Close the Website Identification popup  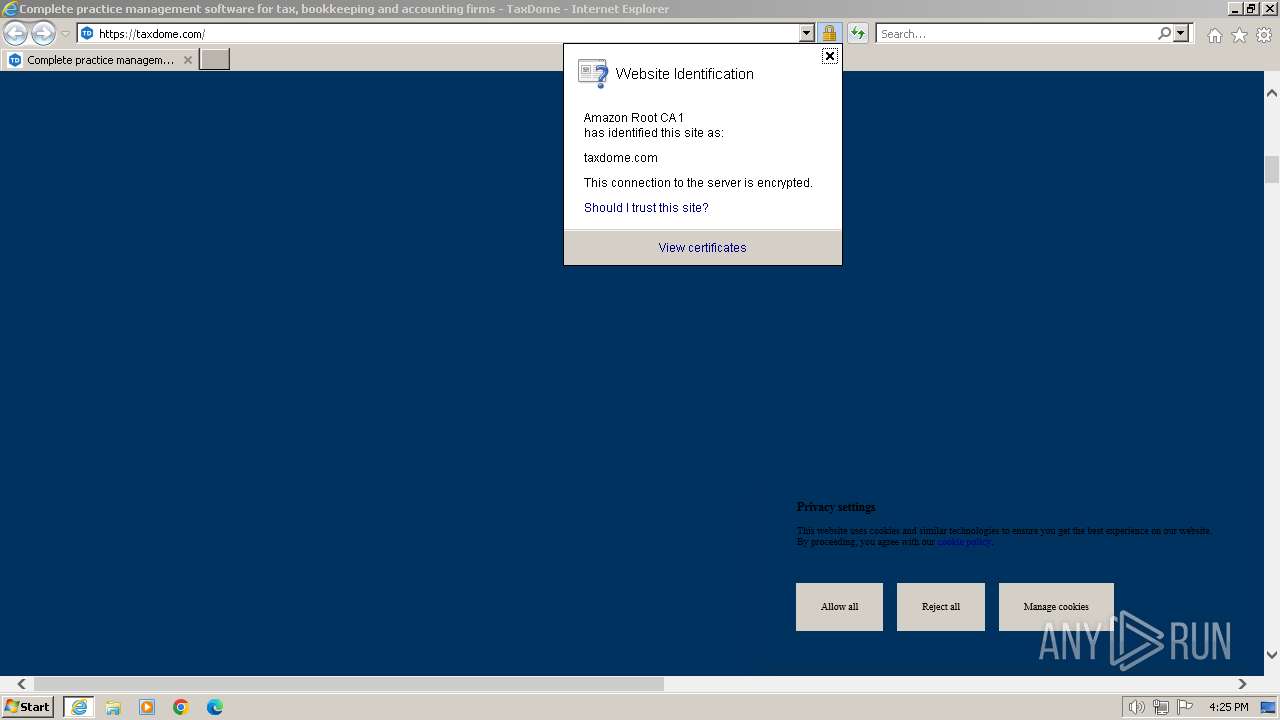(829, 56)
